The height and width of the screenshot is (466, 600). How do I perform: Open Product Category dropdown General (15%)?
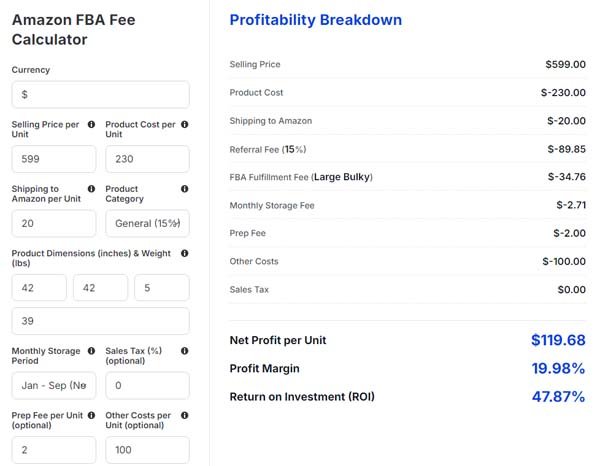click(x=147, y=223)
